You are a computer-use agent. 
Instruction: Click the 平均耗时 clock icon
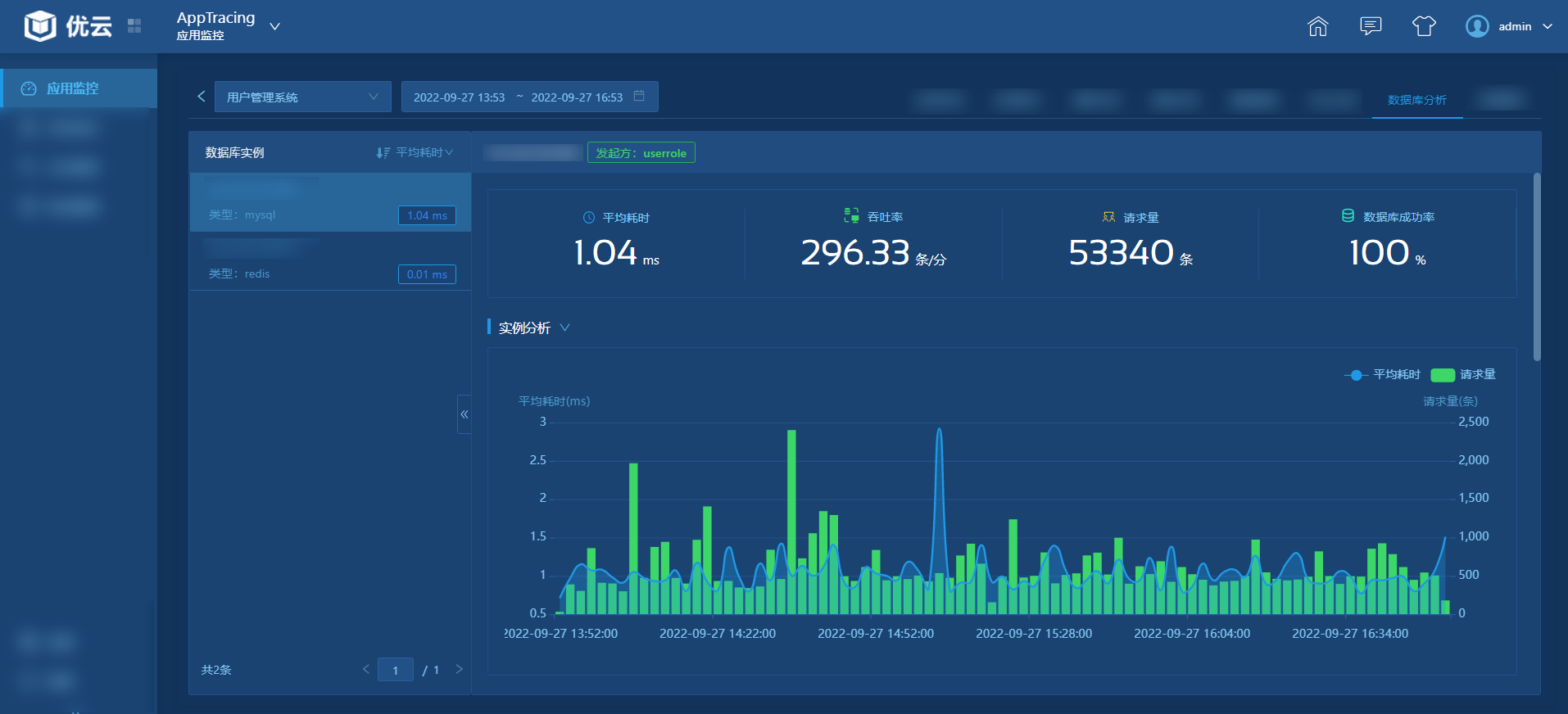(589, 218)
